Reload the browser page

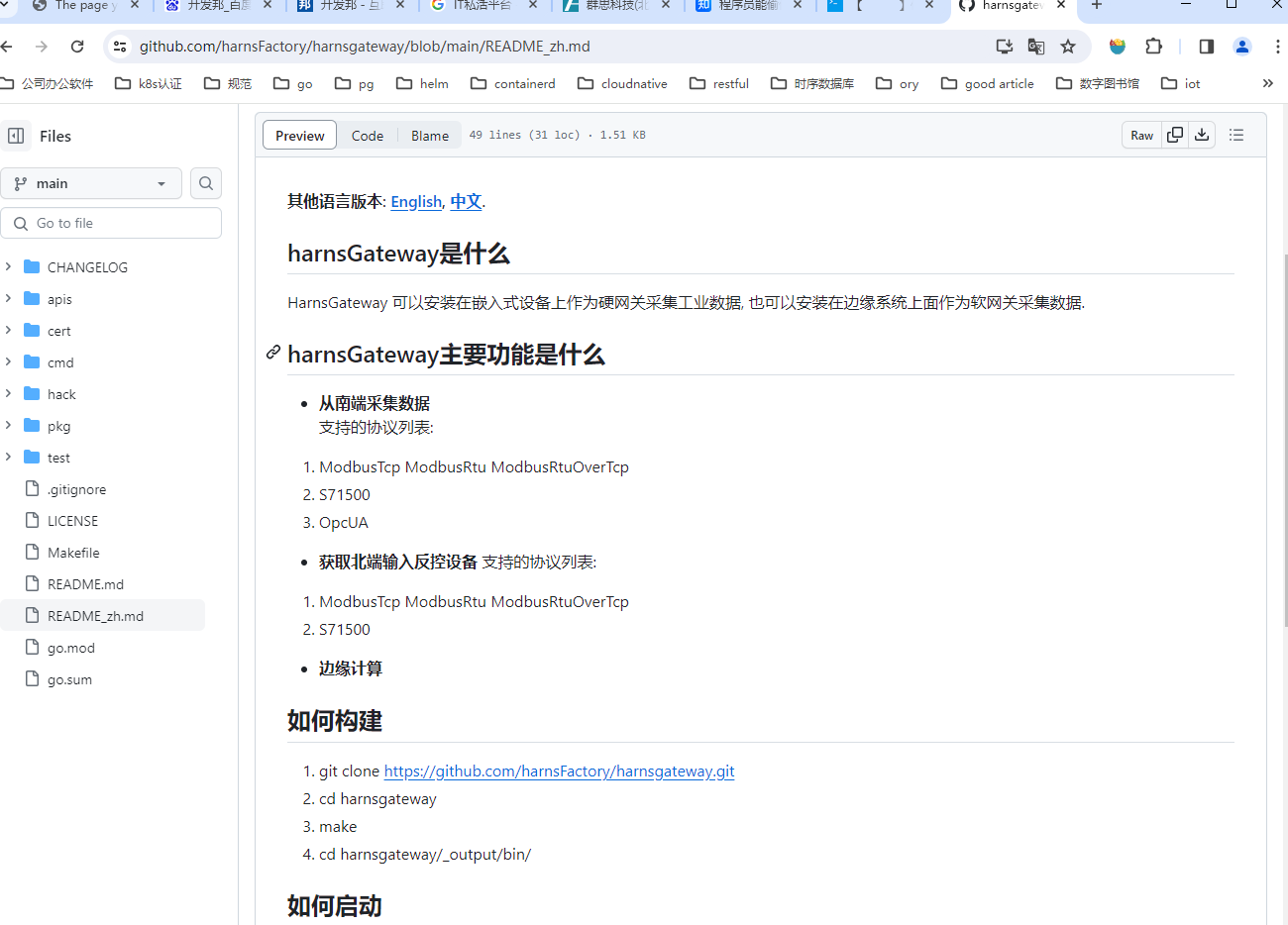(77, 47)
